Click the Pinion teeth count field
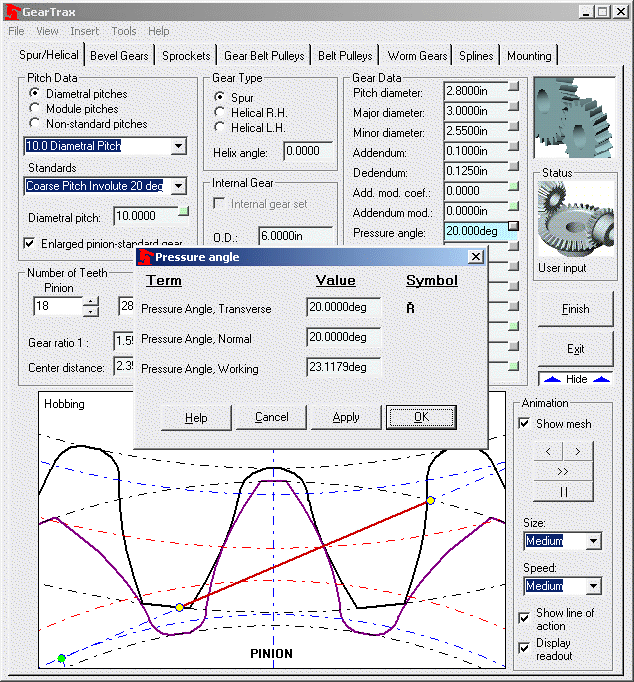634x682 pixels. point(58,306)
